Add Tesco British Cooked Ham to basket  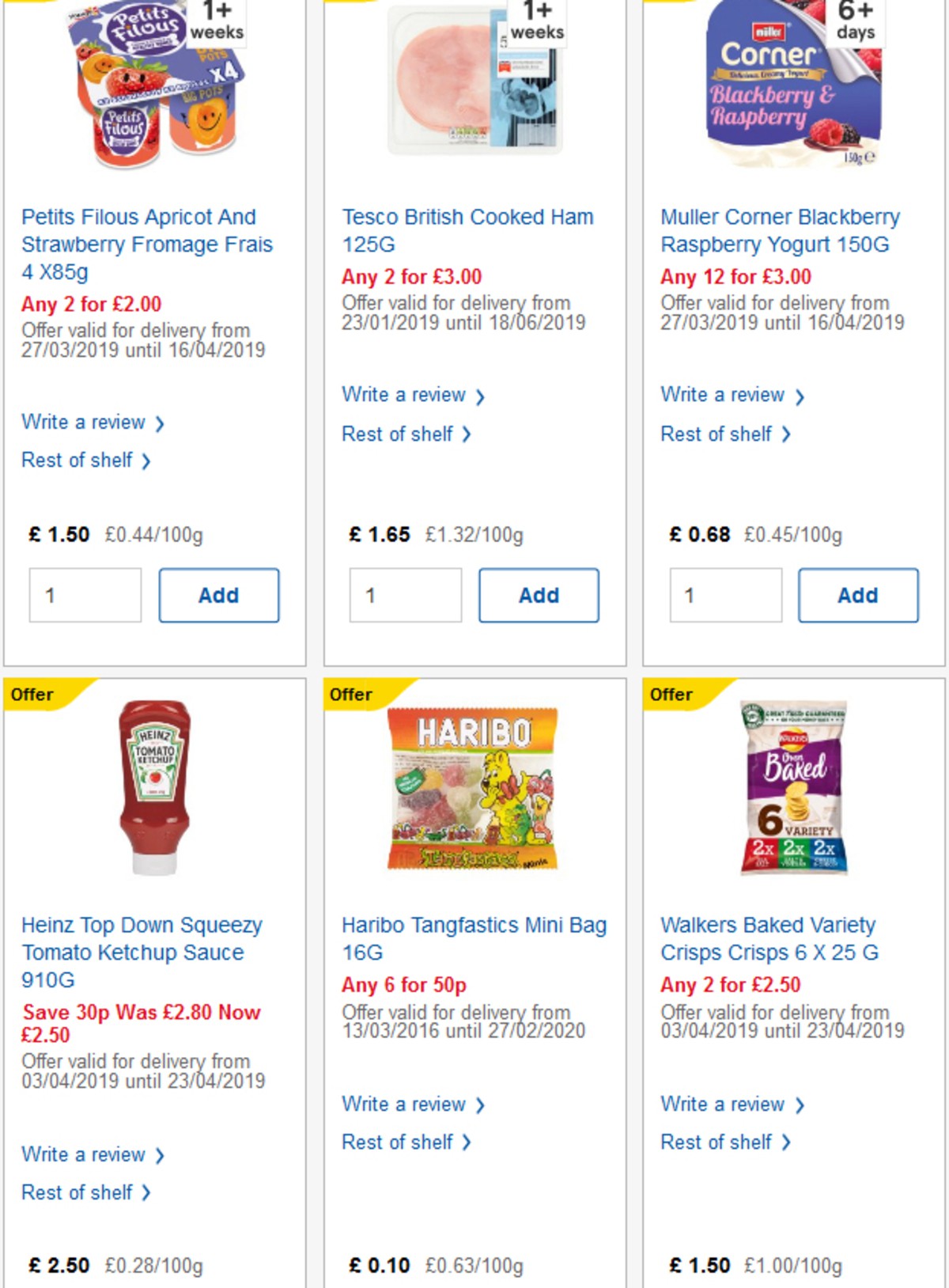point(539,595)
